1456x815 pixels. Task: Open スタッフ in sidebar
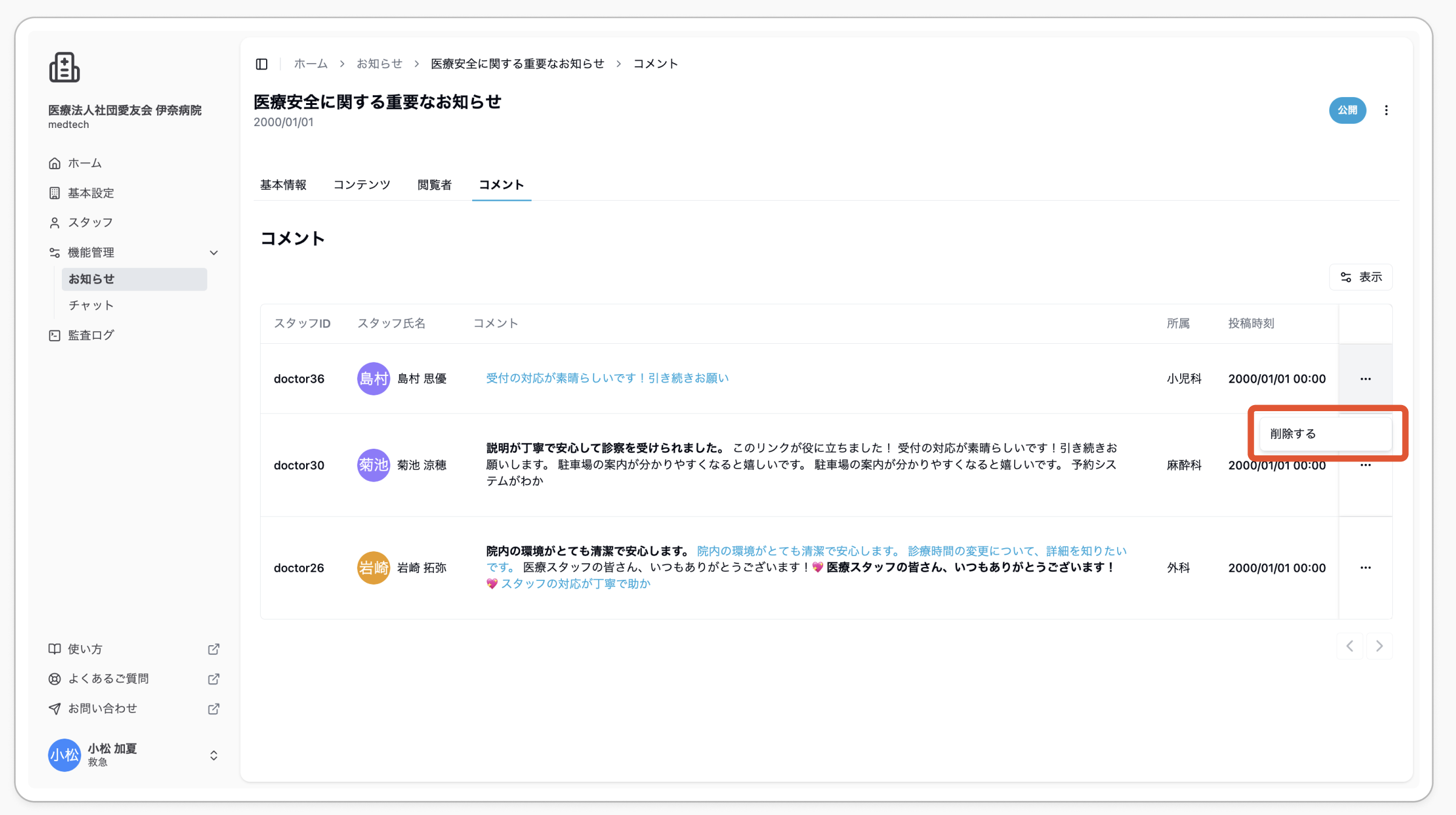pos(91,223)
